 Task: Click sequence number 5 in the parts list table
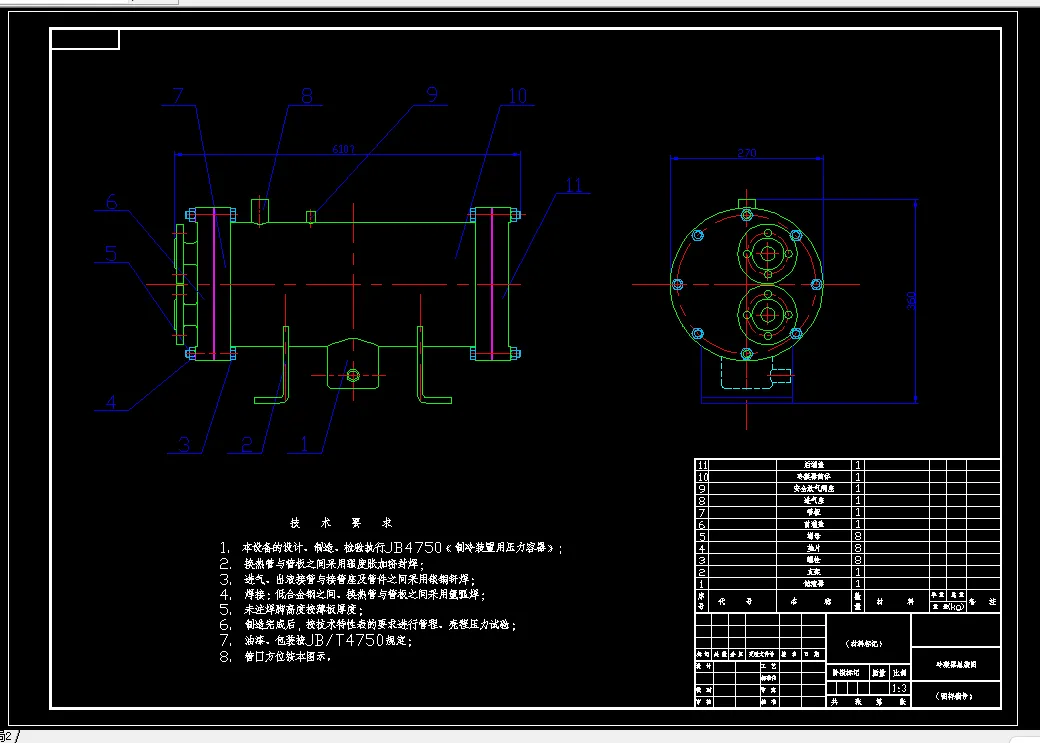[x=702, y=536]
